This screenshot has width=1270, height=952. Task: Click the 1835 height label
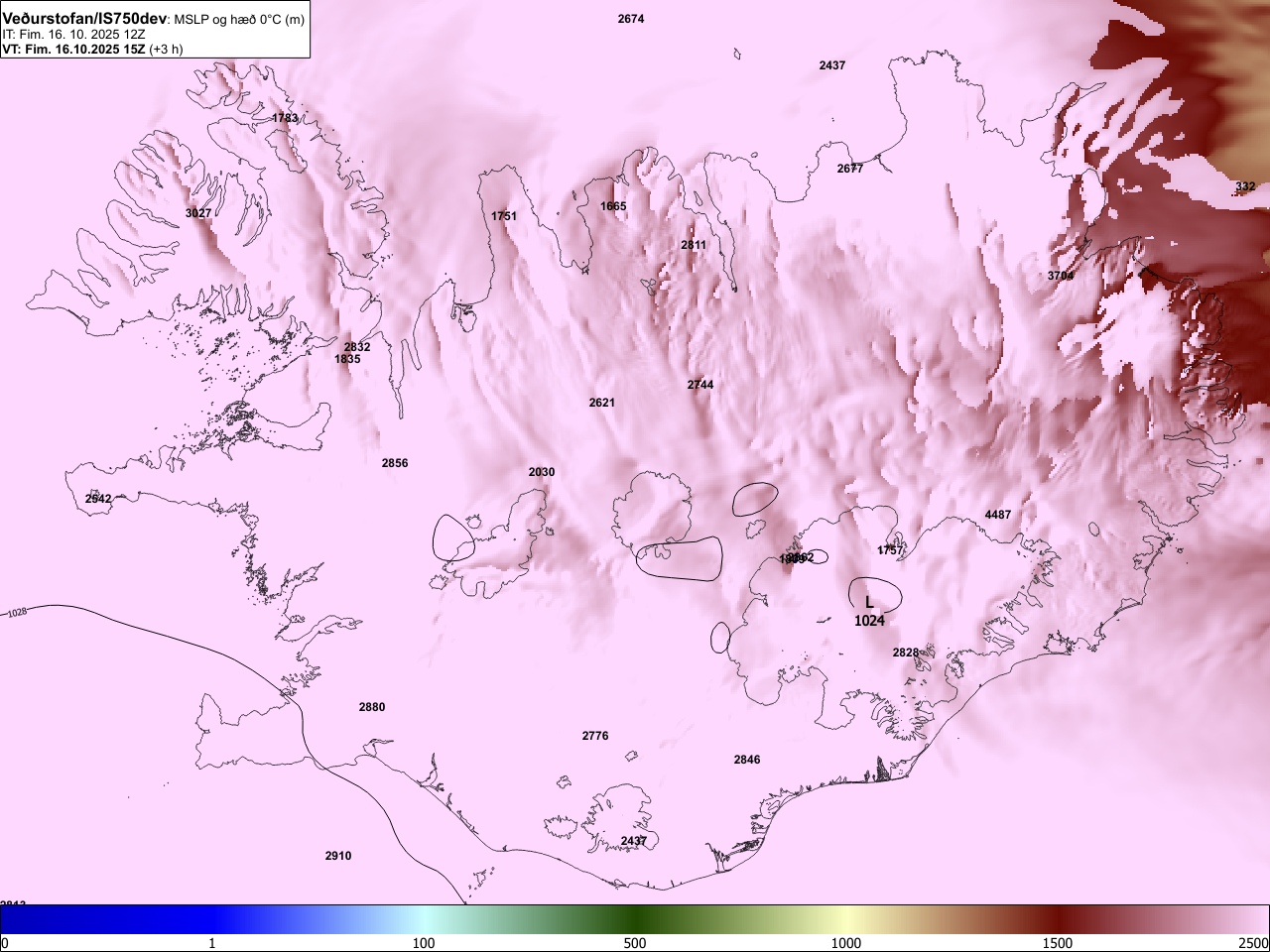[347, 359]
